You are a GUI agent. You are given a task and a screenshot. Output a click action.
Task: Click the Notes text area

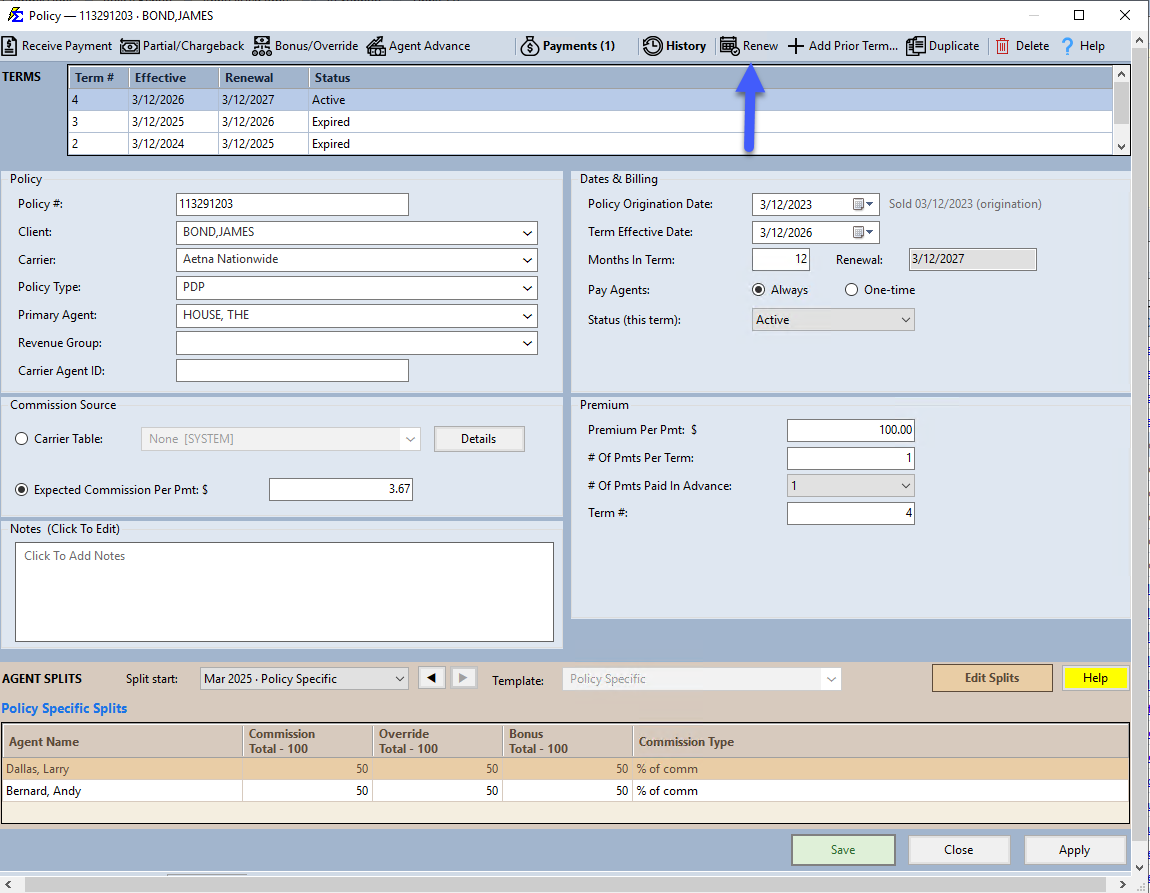click(285, 592)
